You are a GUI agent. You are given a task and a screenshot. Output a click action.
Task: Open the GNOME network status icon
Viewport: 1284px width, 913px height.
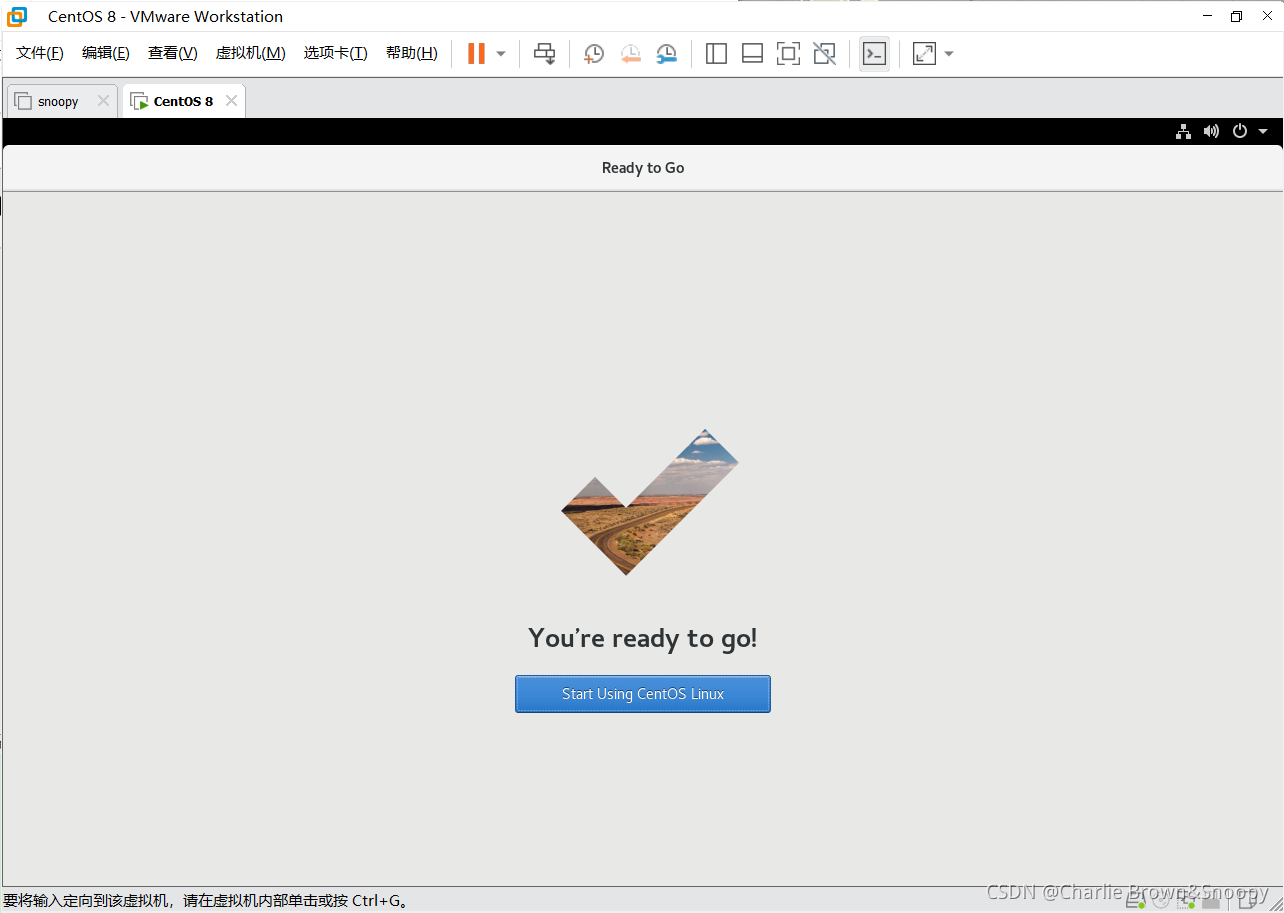pyautogui.click(x=1183, y=131)
